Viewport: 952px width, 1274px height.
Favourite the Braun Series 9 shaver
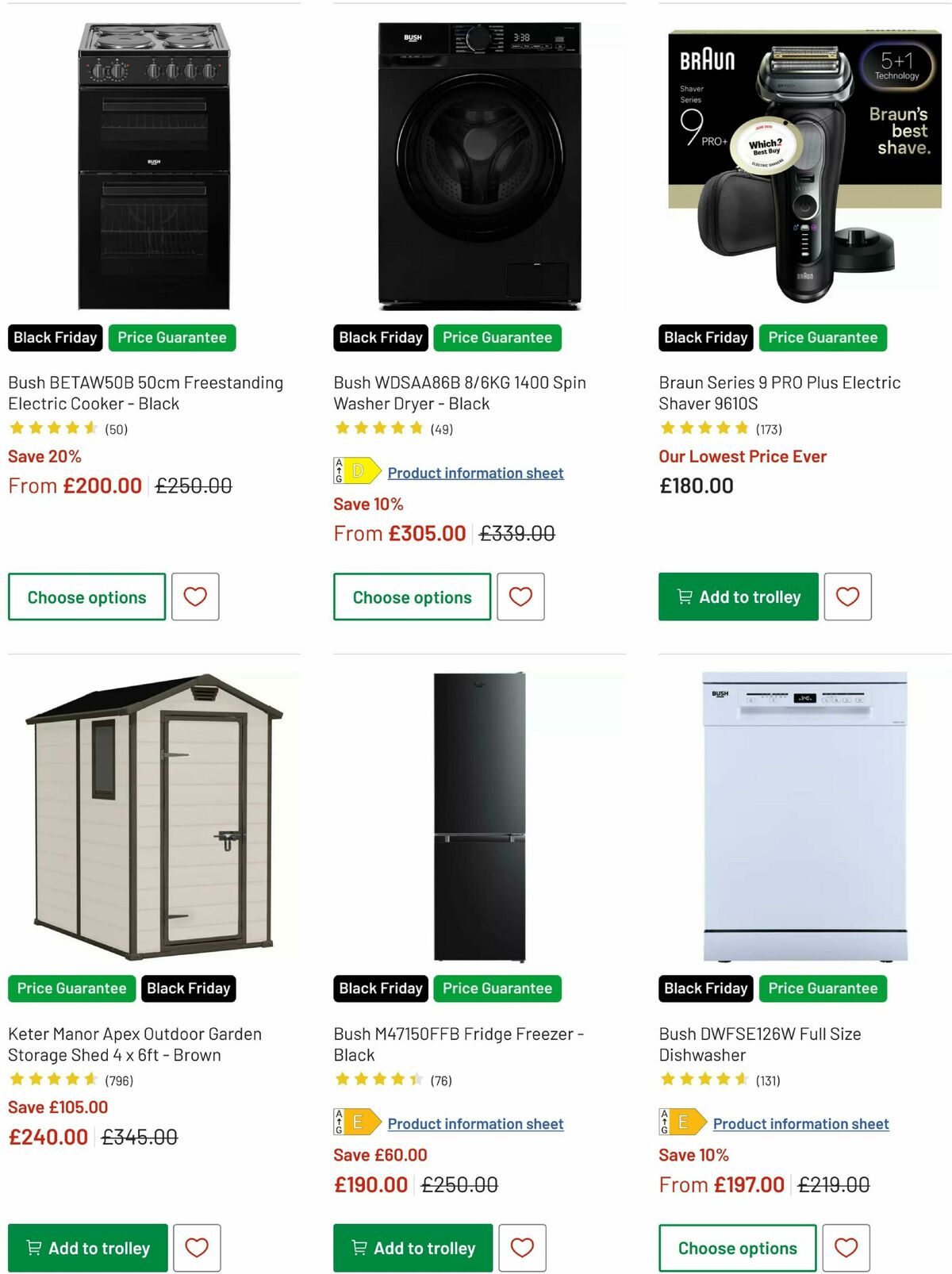[847, 597]
